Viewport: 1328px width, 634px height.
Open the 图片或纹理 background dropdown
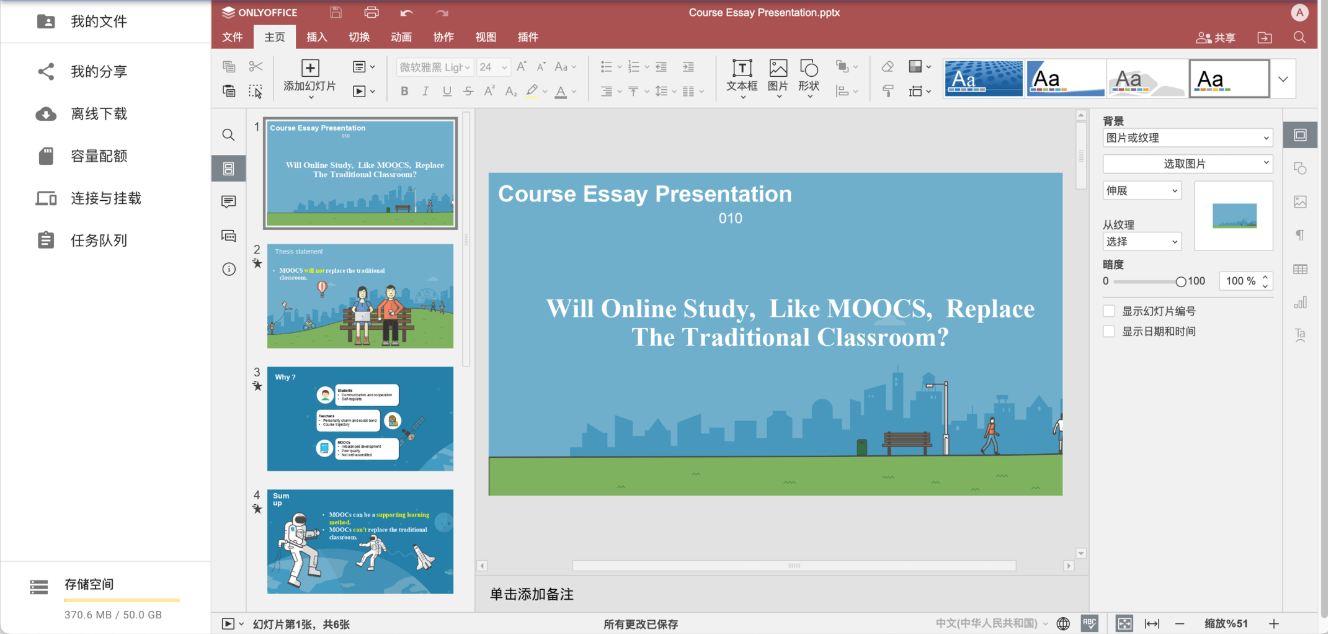point(1187,138)
